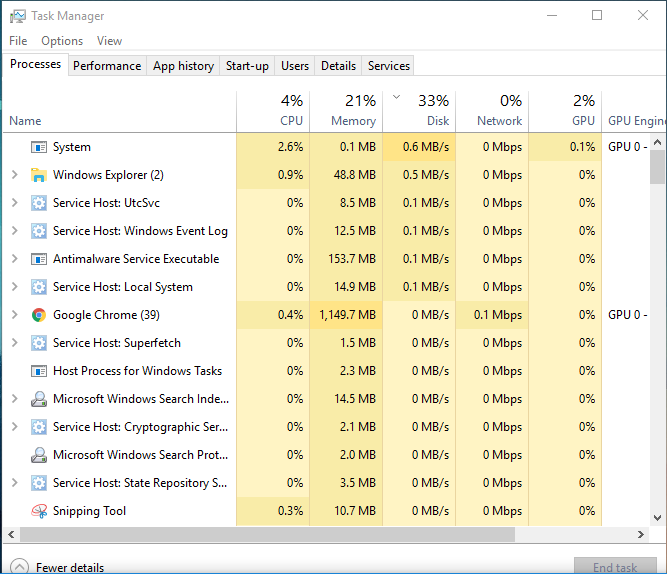The image size is (667, 576).
Task: Click the Antimalware Service Executable icon
Action: pos(39,259)
